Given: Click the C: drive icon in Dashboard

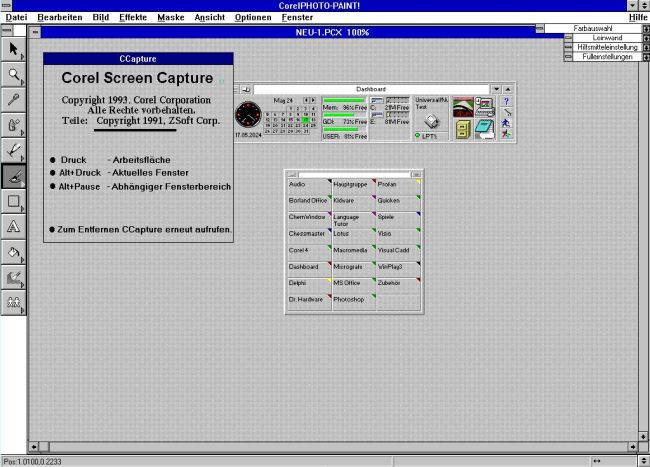Looking at the screenshot, I should click(376, 101).
